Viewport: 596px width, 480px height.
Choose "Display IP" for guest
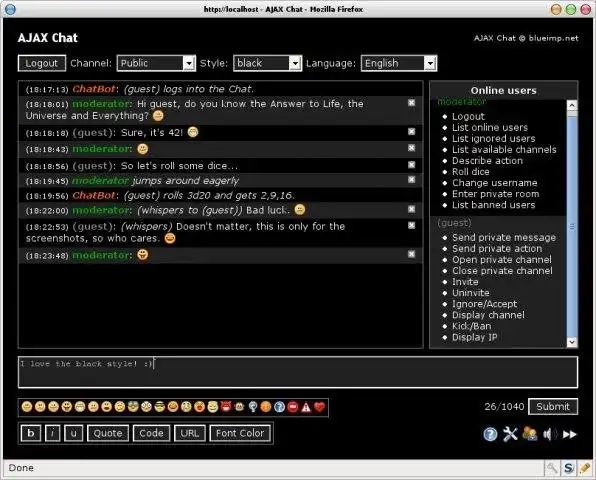coord(474,337)
